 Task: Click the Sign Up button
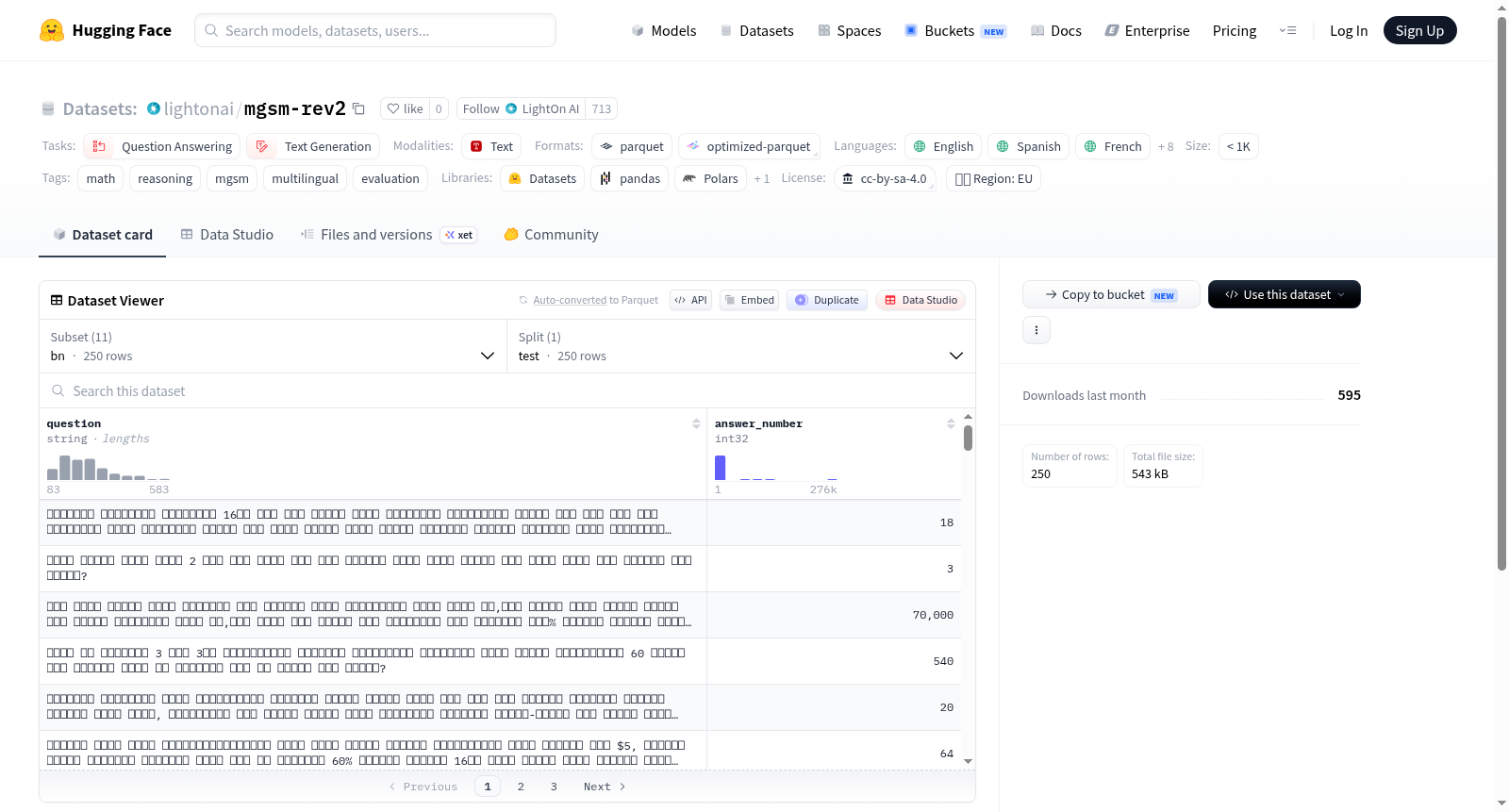pyautogui.click(x=1420, y=30)
